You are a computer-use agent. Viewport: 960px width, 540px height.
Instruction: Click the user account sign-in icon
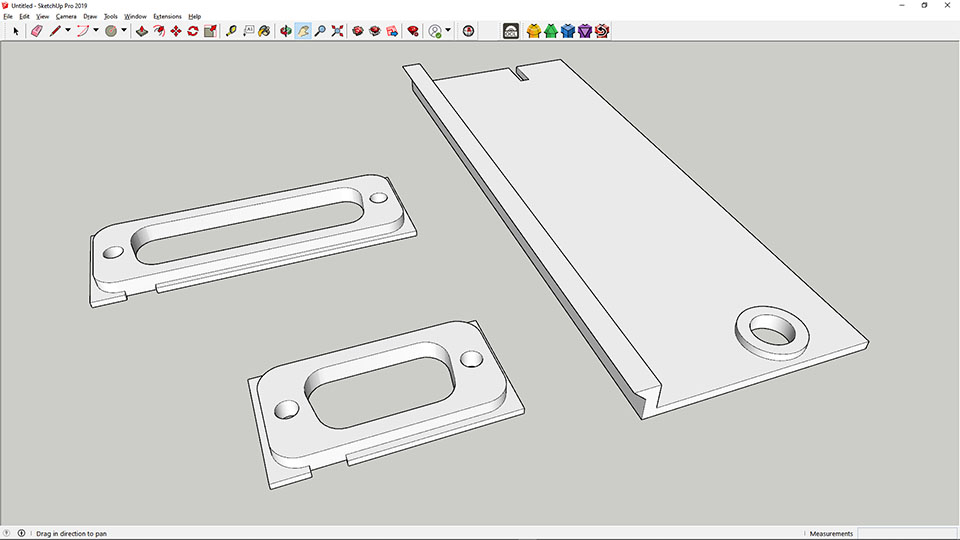435,31
